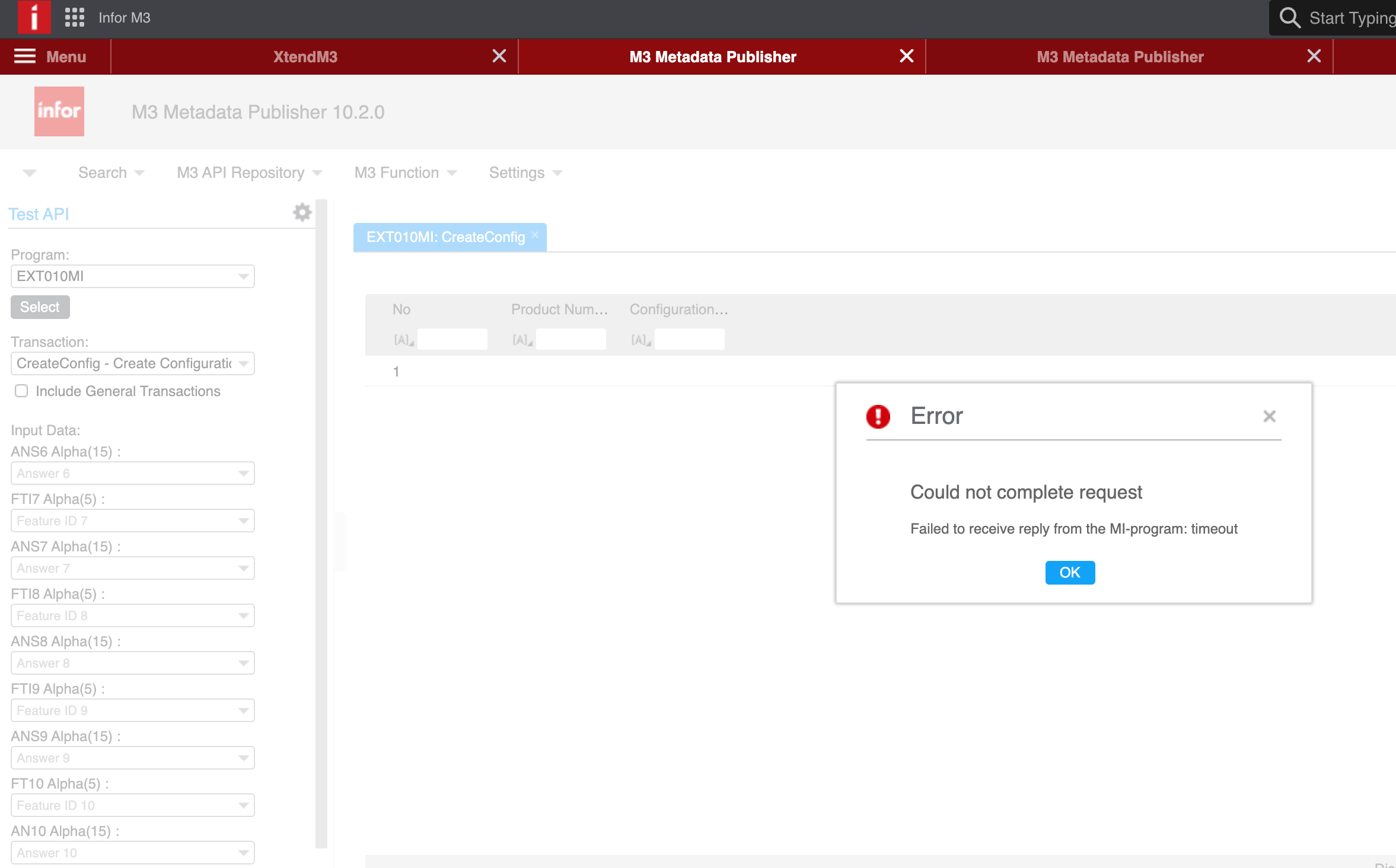Click the red infor square logo
The image size is (1396, 868).
tap(59, 111)
